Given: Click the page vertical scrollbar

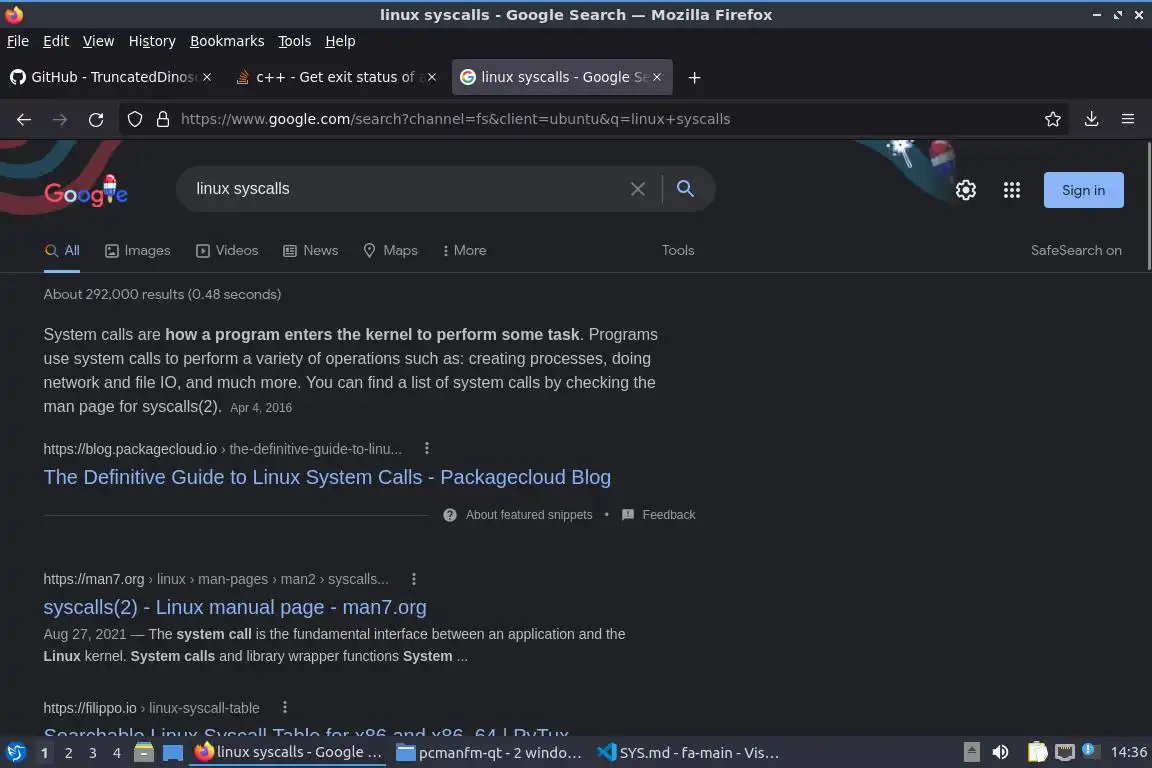Looking at the screenshot, I should pyautogui.click(x=1148, y=206).
